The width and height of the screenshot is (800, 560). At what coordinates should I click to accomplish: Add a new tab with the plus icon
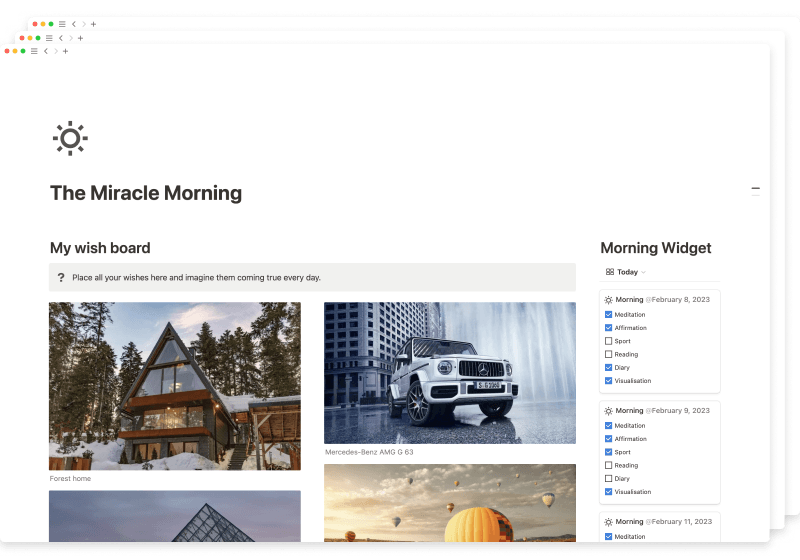(x=65, y=51)
